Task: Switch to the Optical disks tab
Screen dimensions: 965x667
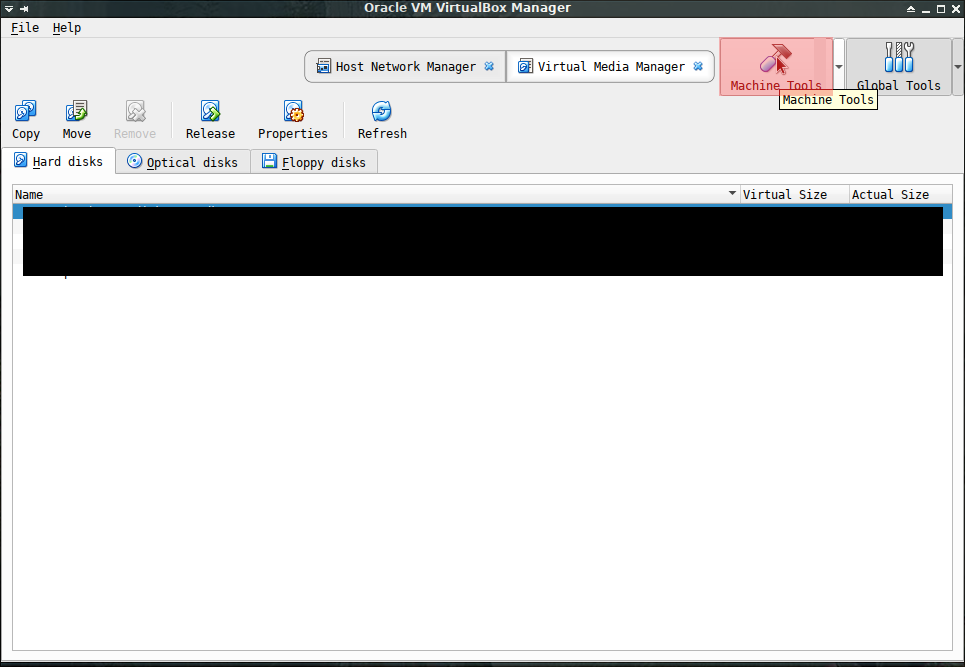Action: [x=183, y=162]
